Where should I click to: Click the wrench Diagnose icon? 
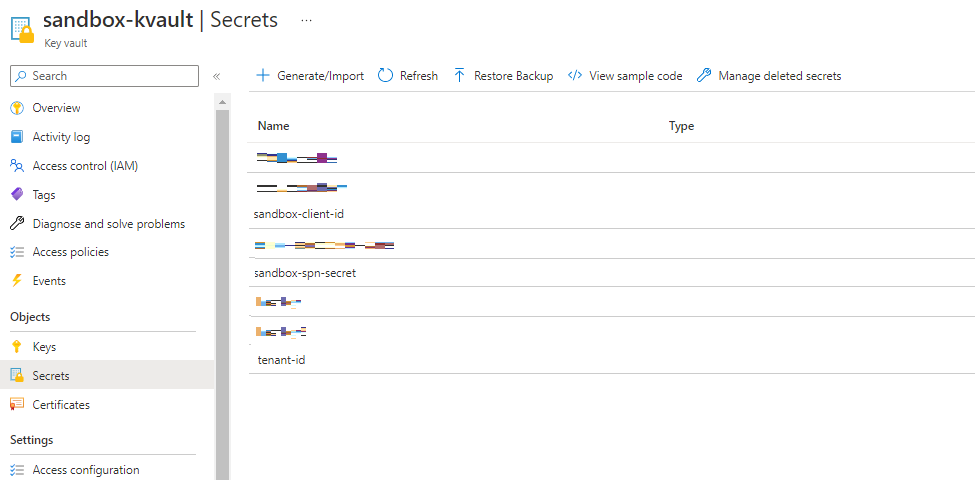pos(17,223)
